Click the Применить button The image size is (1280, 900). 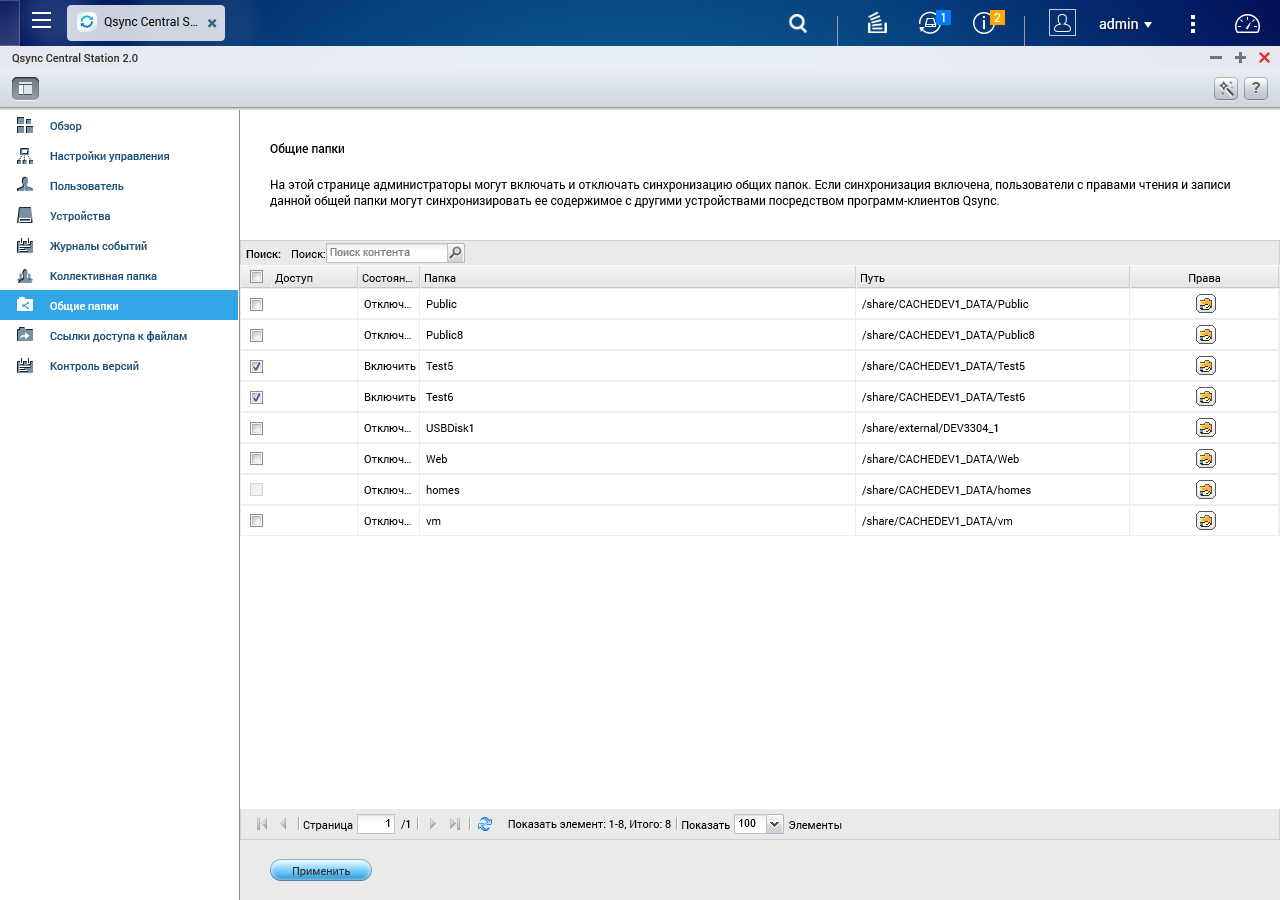coord(321,871)
